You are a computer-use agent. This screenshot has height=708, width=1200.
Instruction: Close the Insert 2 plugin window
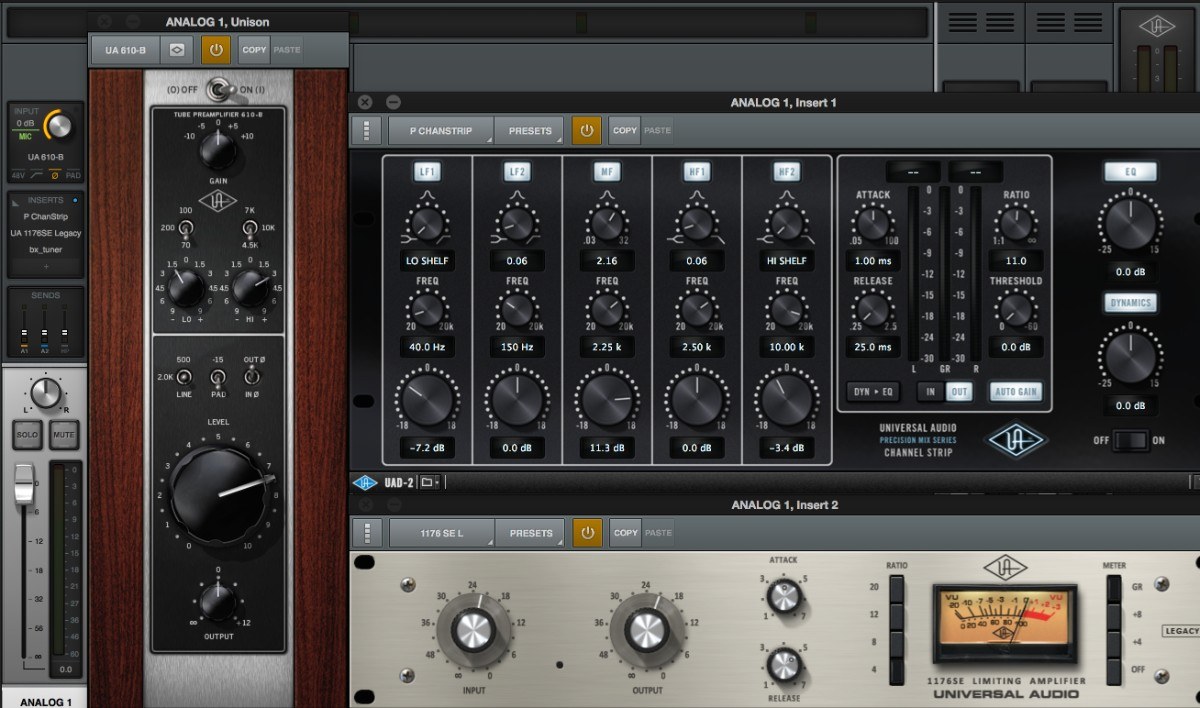pos(365,504)
